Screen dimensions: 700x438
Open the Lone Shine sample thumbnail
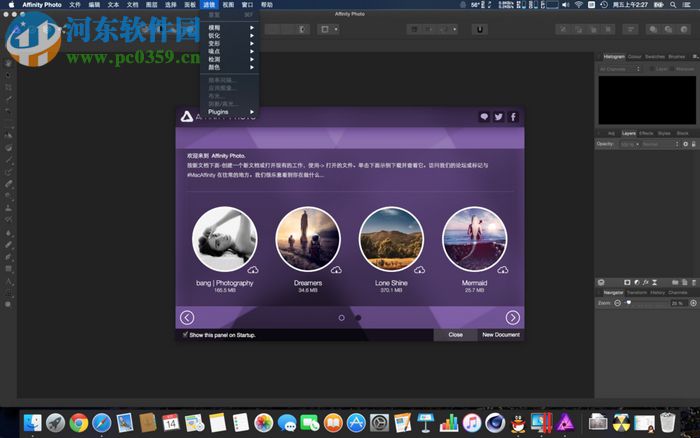tap(392, 239)
